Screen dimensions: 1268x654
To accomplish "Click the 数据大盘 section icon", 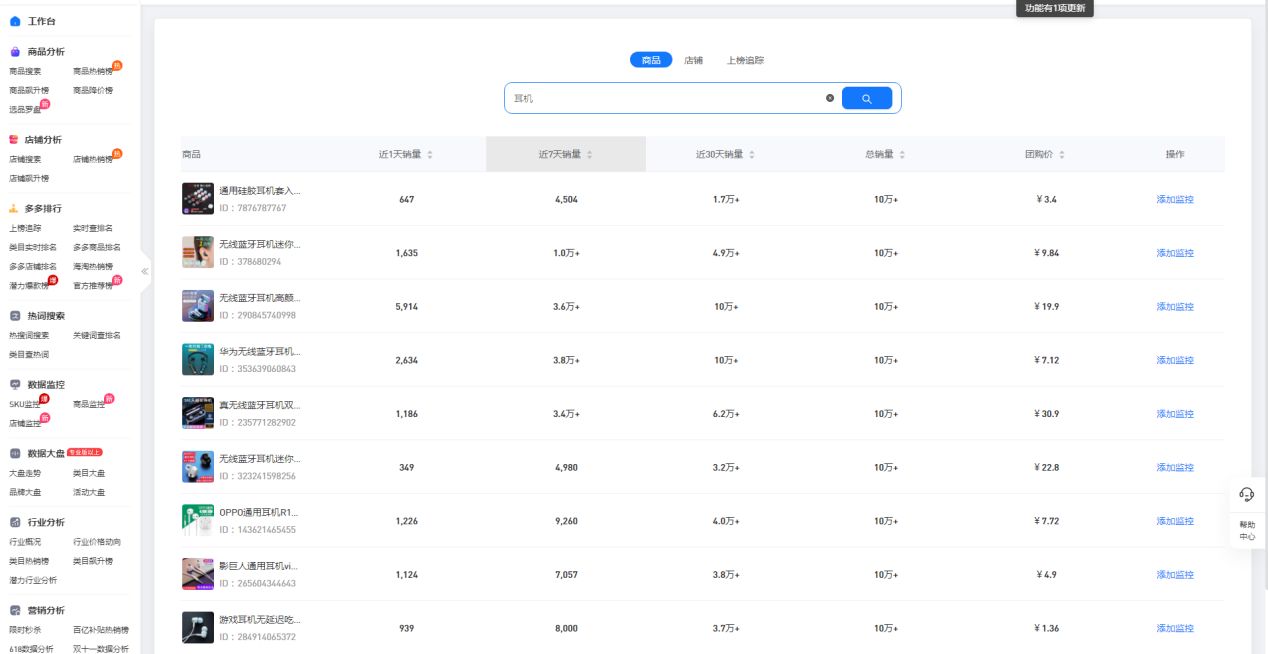I will pos(15,453).
